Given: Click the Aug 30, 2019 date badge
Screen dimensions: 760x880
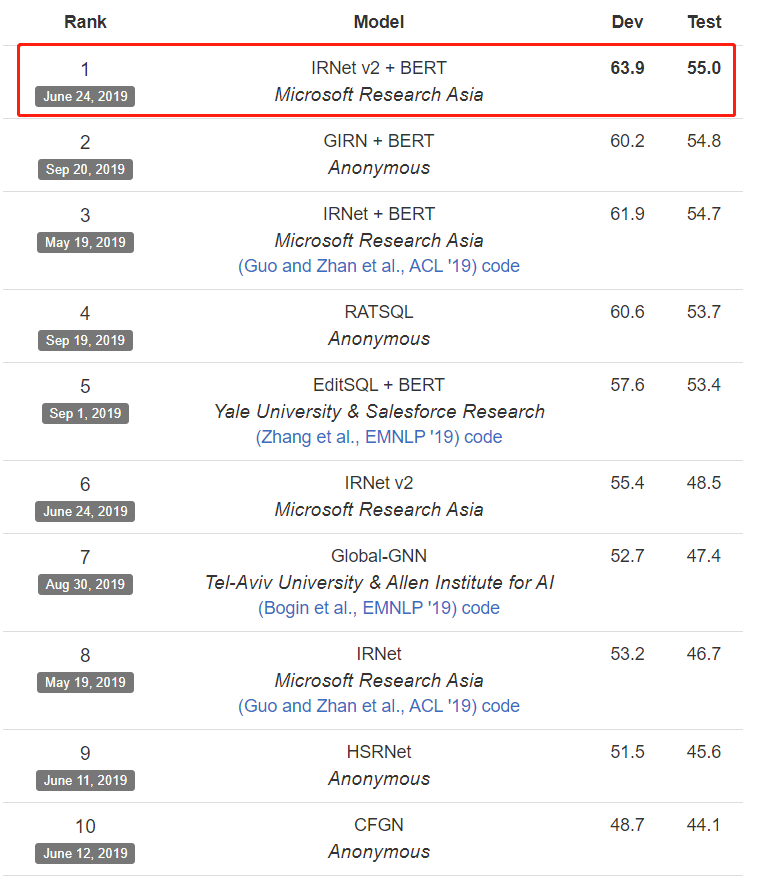Looking at the screenshot, I should 85,584.
